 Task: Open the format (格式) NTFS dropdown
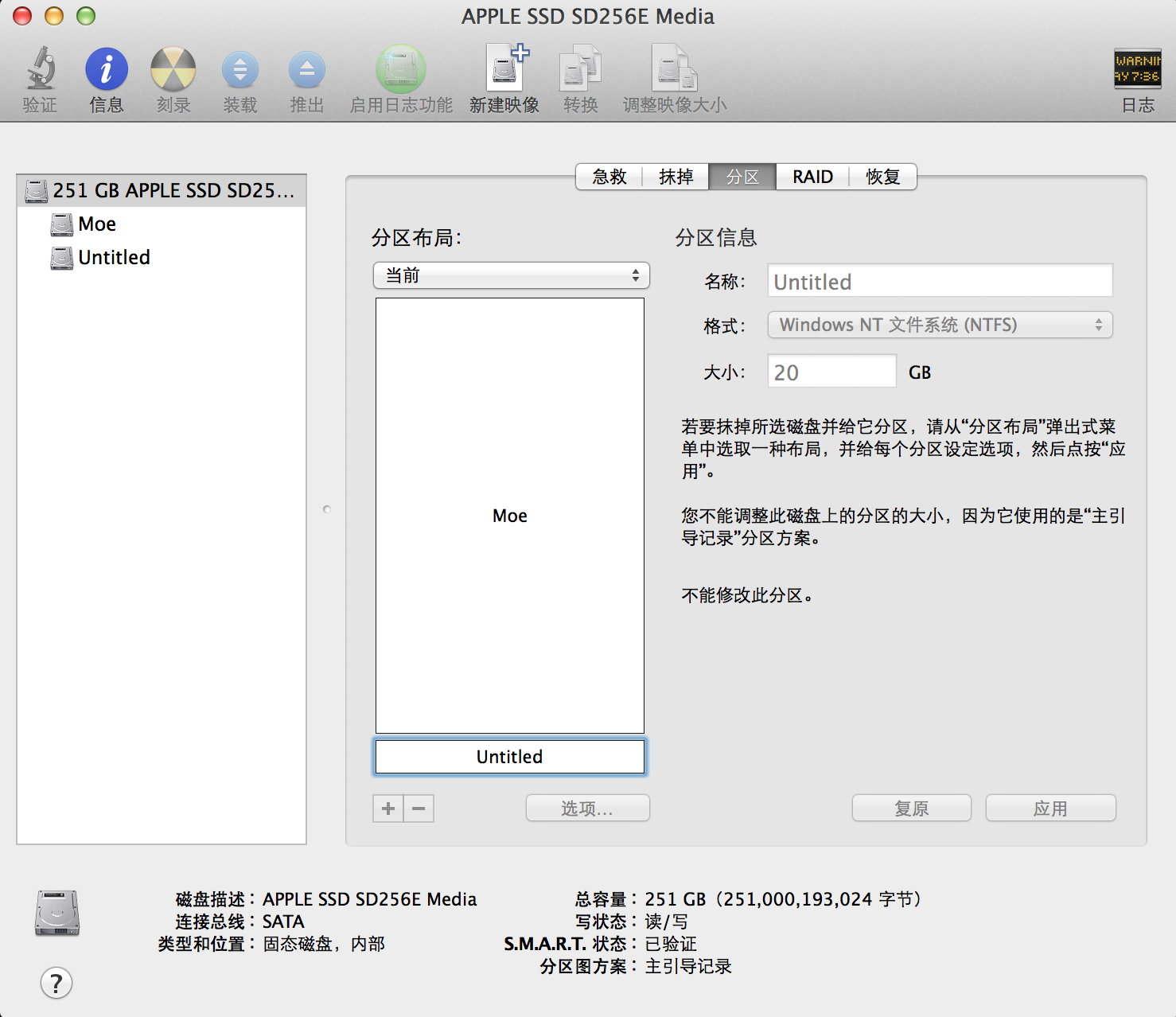(940, 325)
